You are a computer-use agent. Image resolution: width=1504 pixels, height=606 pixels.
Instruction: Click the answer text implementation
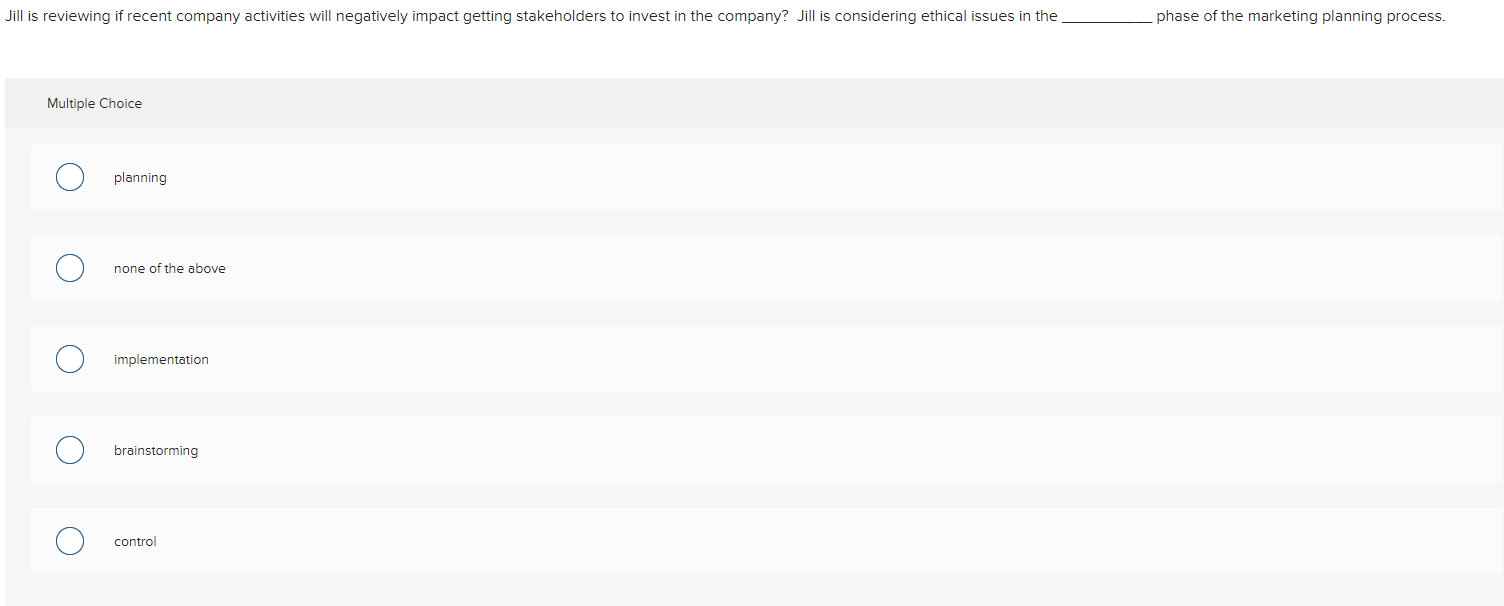pyautogui.click(x=161, y=359)
